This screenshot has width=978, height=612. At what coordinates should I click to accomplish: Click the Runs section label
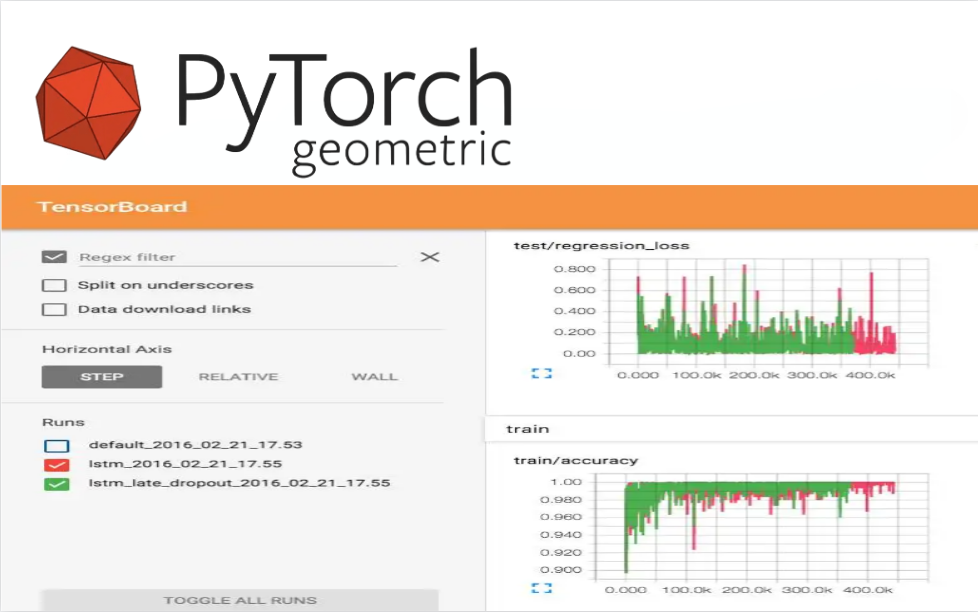click(x=63, y=422)
